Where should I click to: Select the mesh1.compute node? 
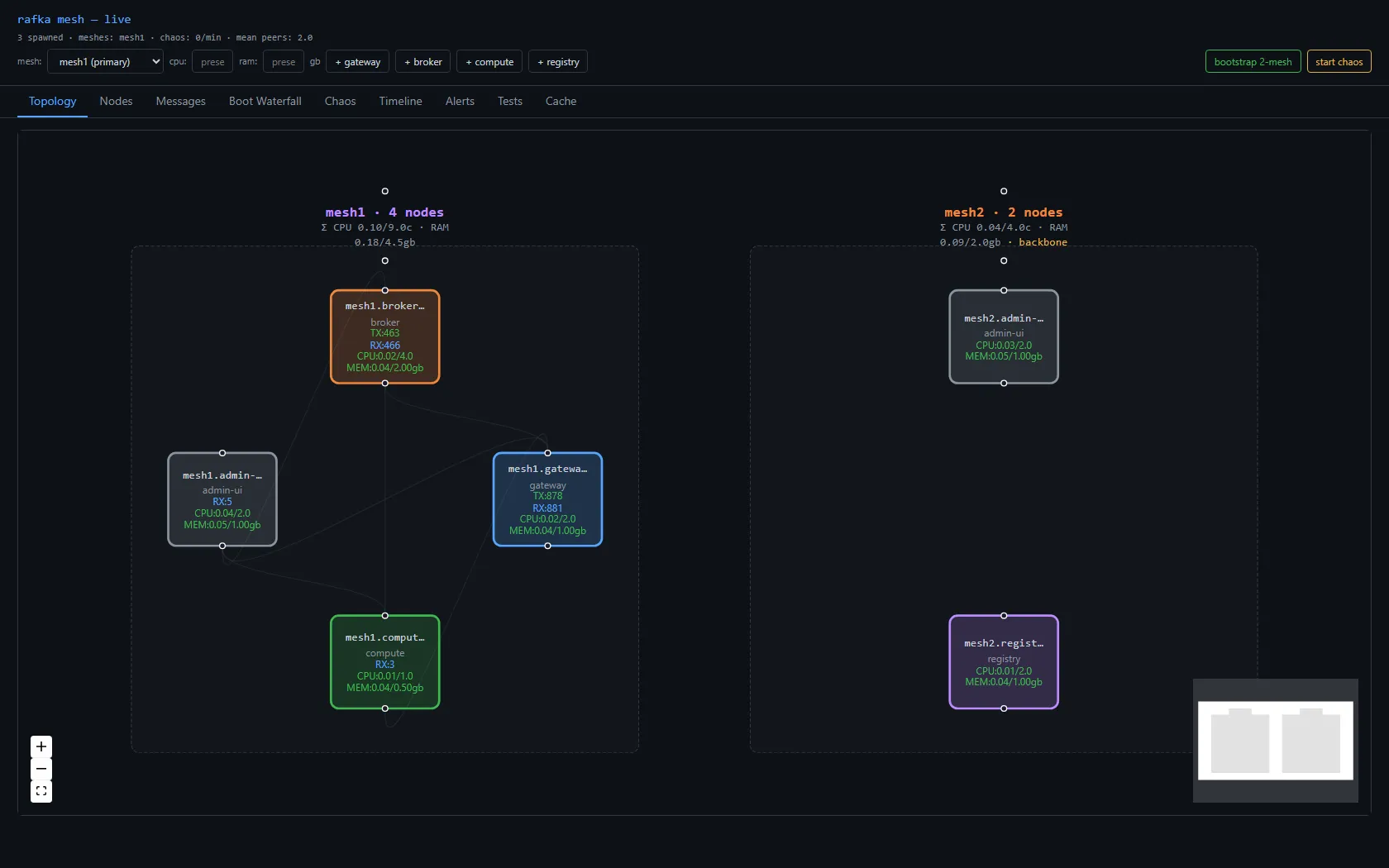[384, 662]
